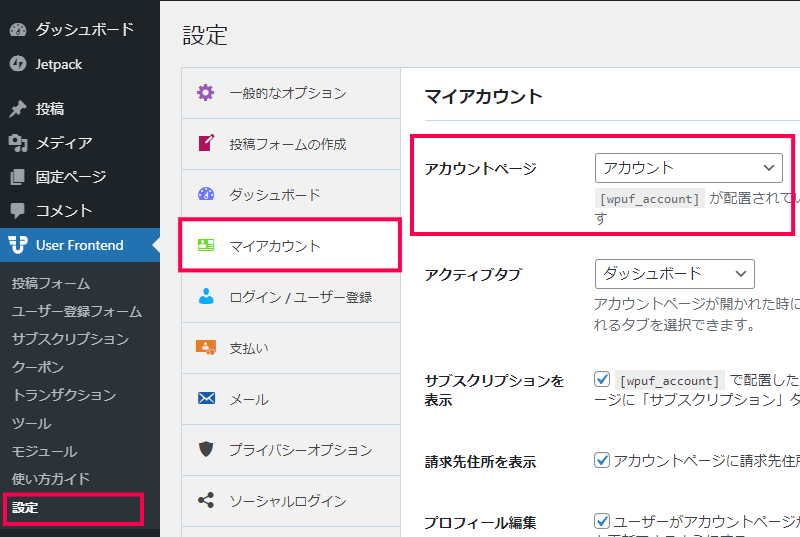Open 投稿フォーム submenu link

coord(51,284)
